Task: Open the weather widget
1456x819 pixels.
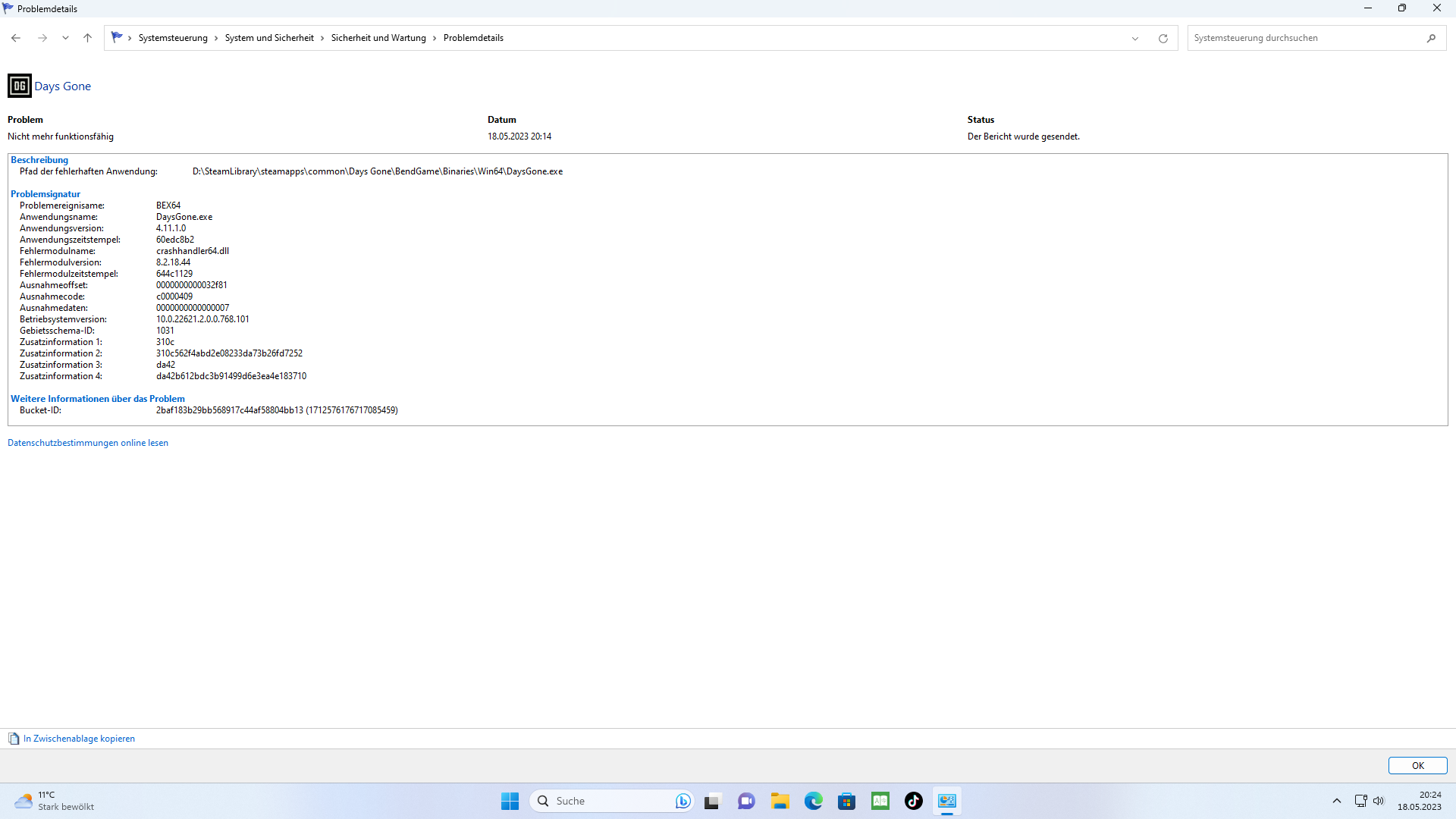Action: (x=55, y=801)
